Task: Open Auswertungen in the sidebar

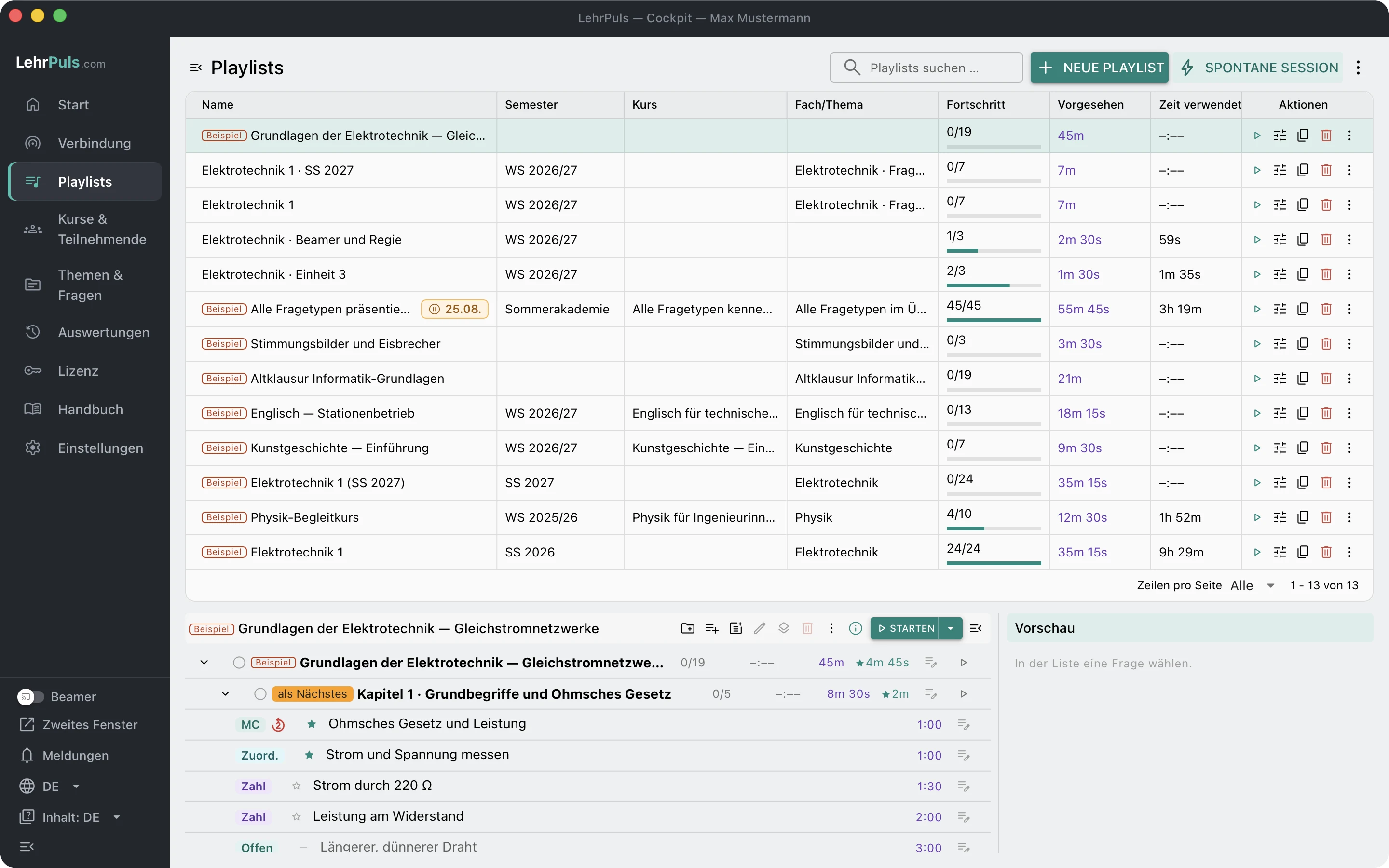Action: (85, 332)
